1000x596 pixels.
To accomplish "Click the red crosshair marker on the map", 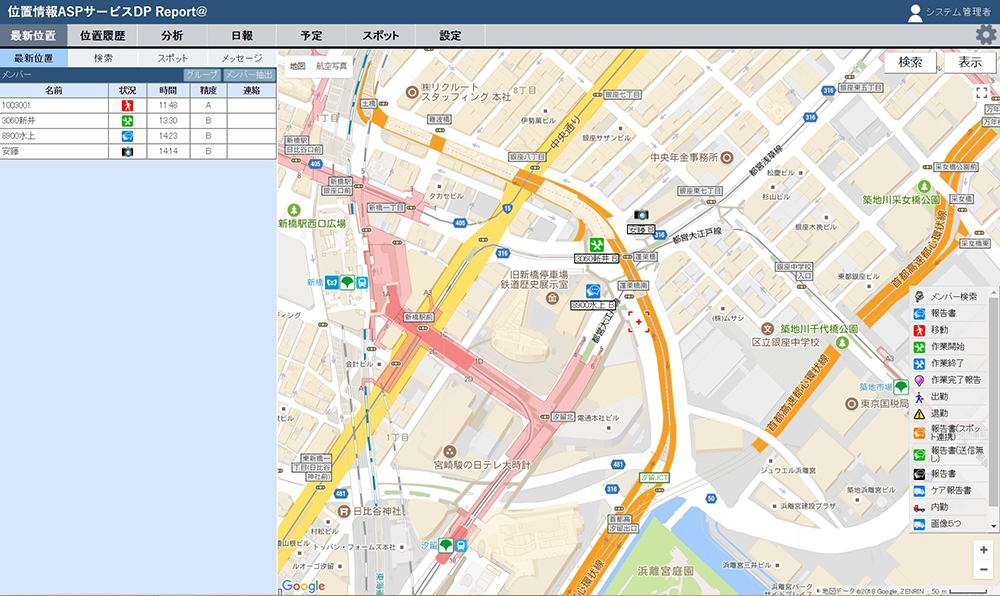I will pyautogui.click(x=638, y=322).
